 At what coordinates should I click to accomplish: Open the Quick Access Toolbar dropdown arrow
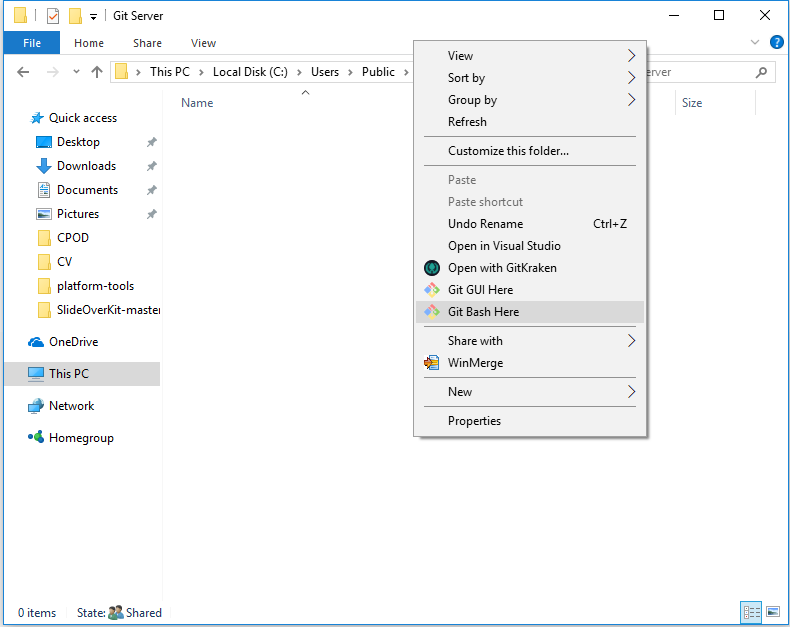(93, 17)
